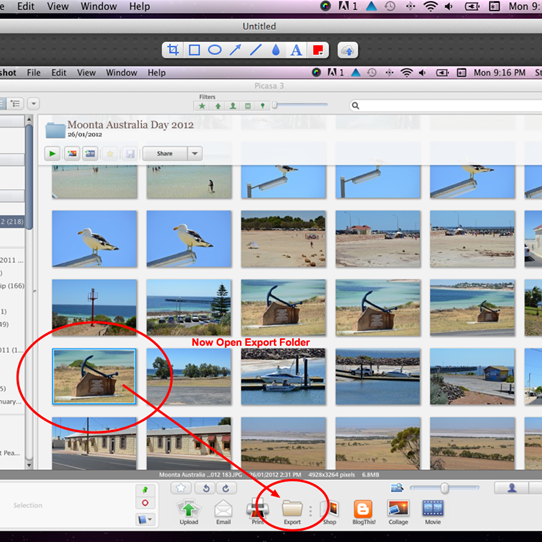Switch to tree folder view
The width and height of the screenshot is (542, 542).
coord(15,104)
